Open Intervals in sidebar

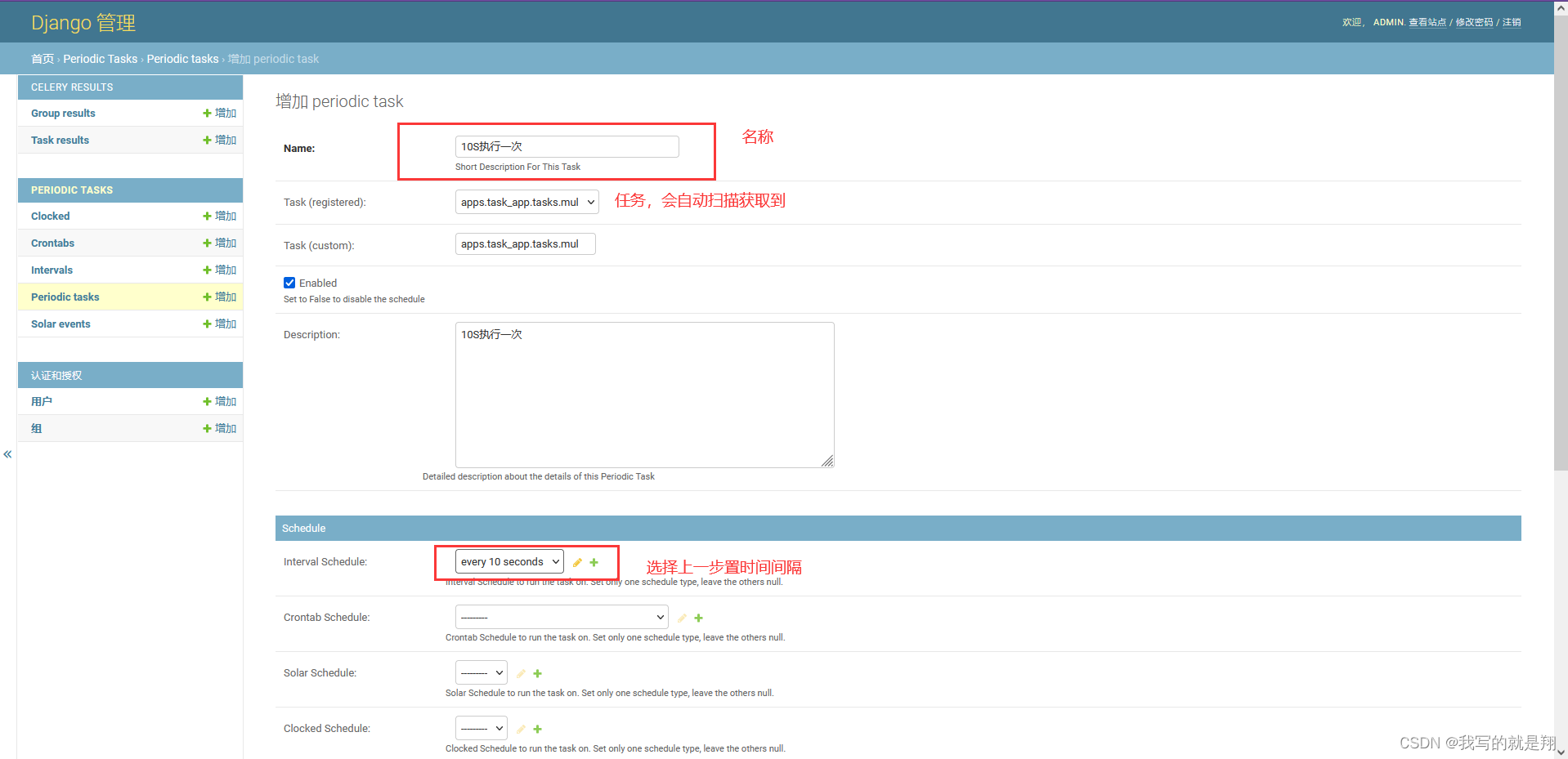(x=52, y=270)
